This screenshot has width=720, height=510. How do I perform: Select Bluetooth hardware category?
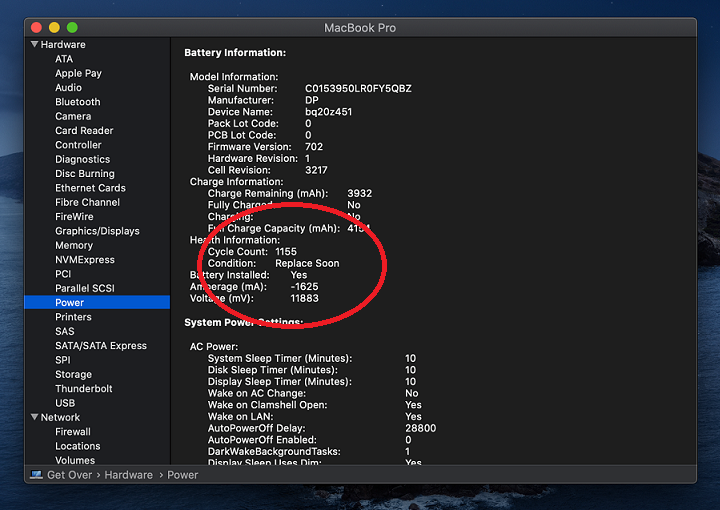pyautogui.click(x=77, y=102)
